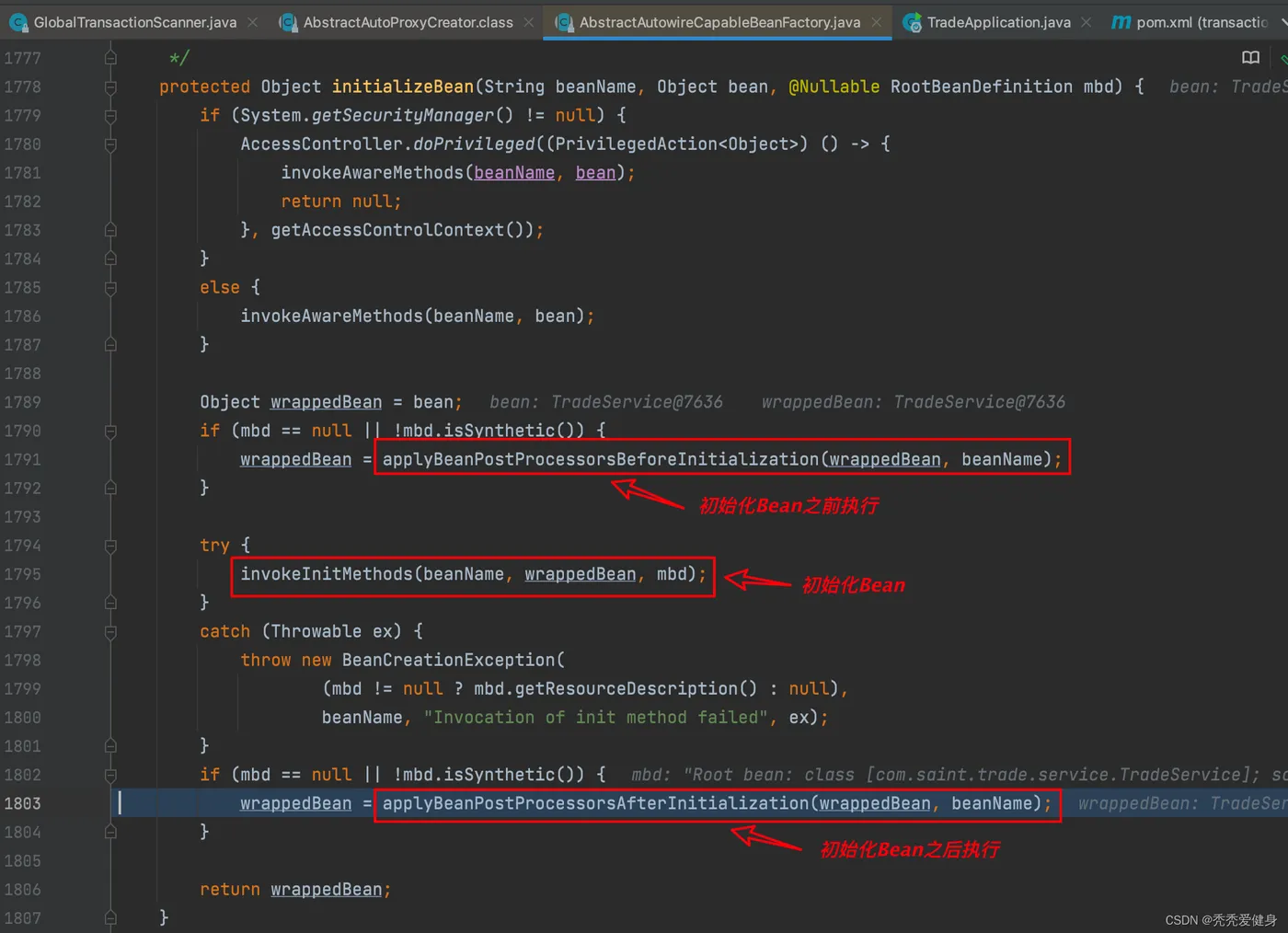Click fold end marker at line 1783
Image resolution: width=1288 pixels, height=933 pixels.
(x=110, y=230)
